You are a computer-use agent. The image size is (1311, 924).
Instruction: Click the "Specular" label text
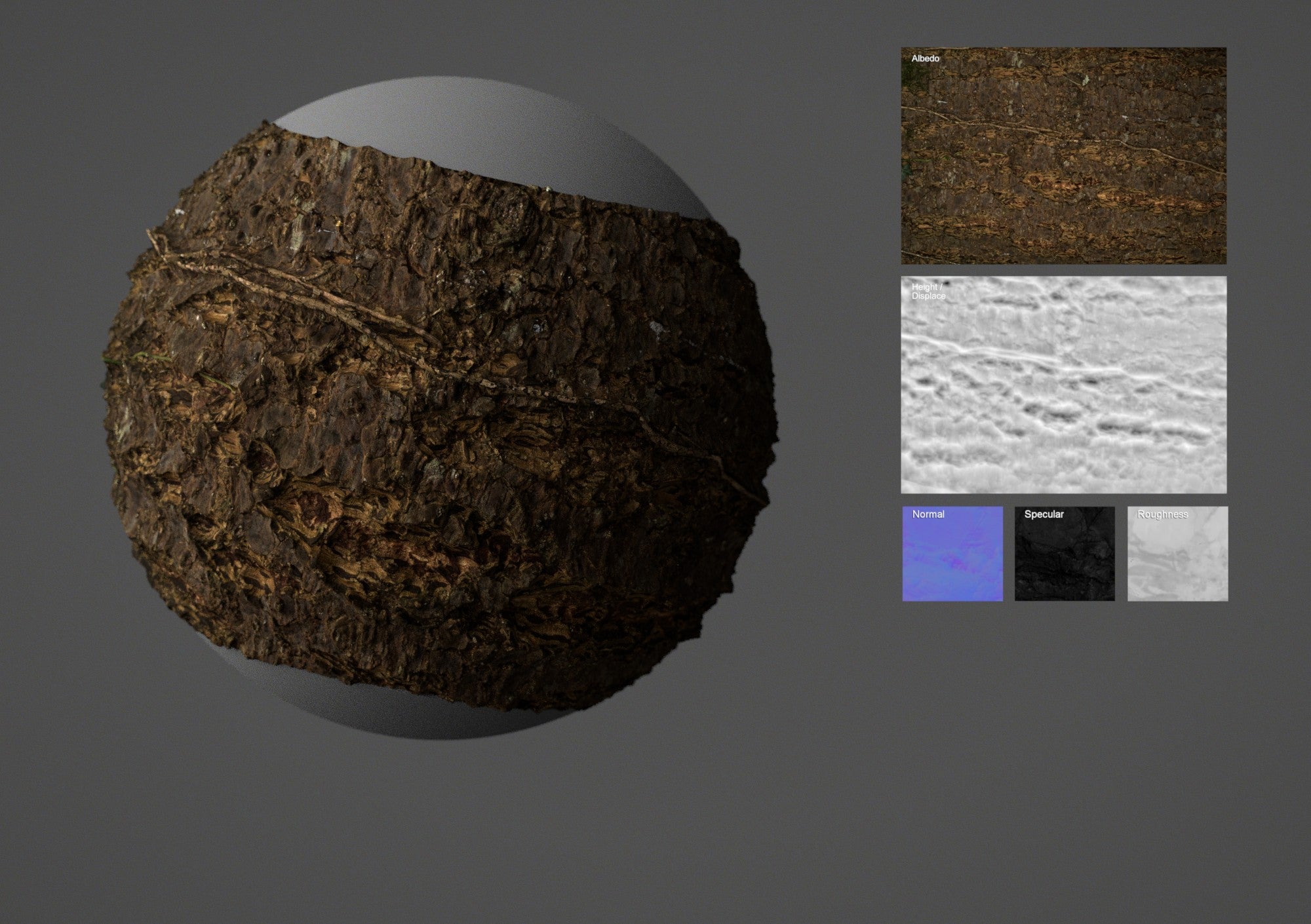pos(1044,514)
